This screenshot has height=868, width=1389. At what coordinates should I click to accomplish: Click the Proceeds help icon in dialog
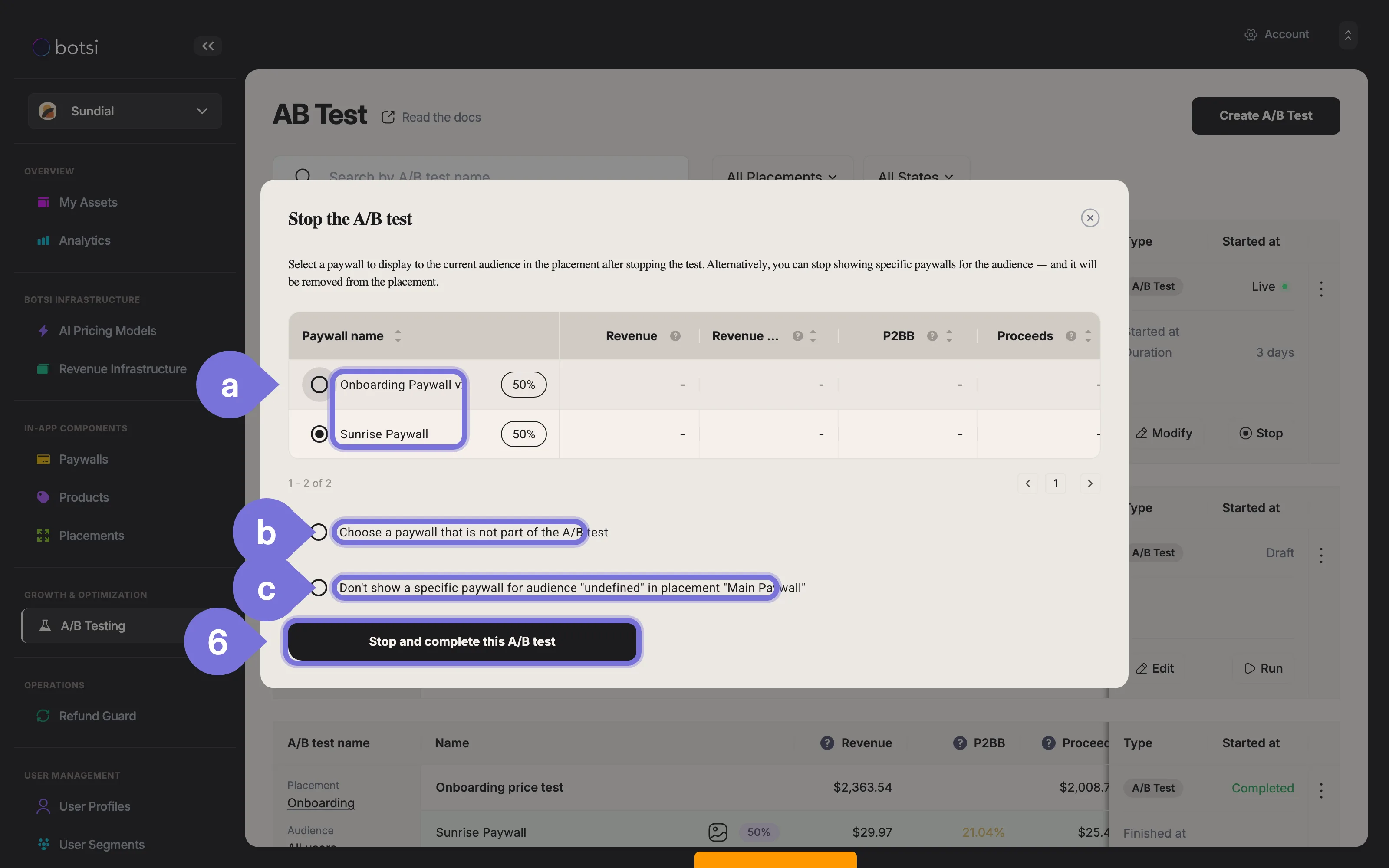pyautogui.click(x=1071, y=336)
